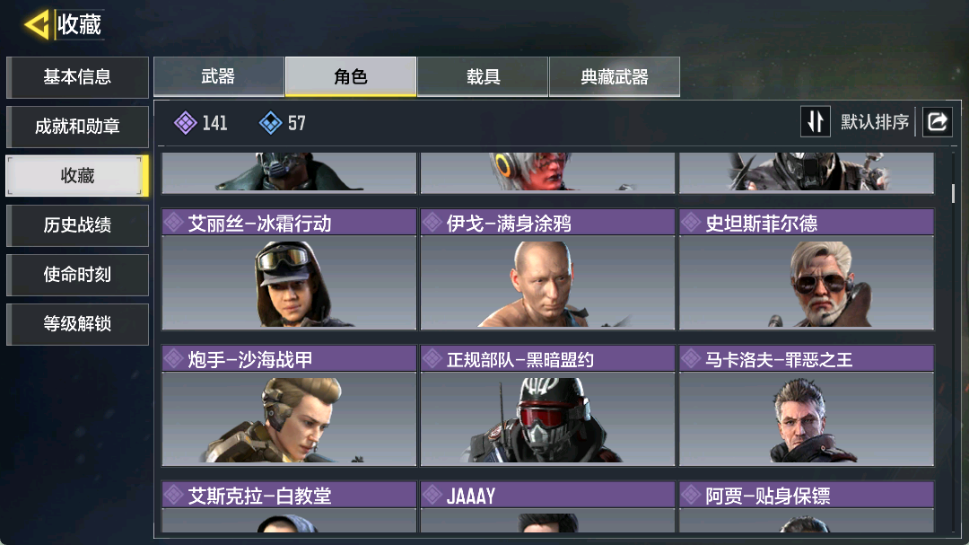
Task: Open 成就和勋章 in the sidebar
Action: (77, 127)
